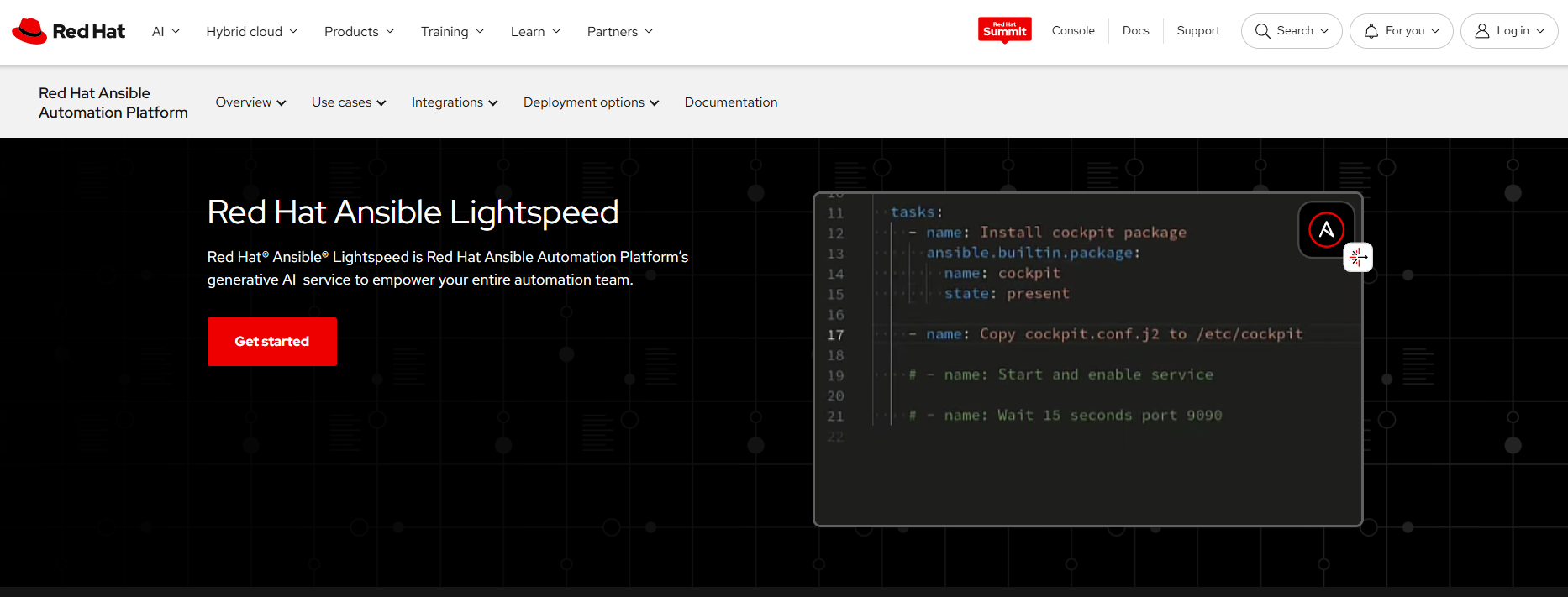Click the code editor preview image
This screenshot has width=1568, height=597.
1087,359
